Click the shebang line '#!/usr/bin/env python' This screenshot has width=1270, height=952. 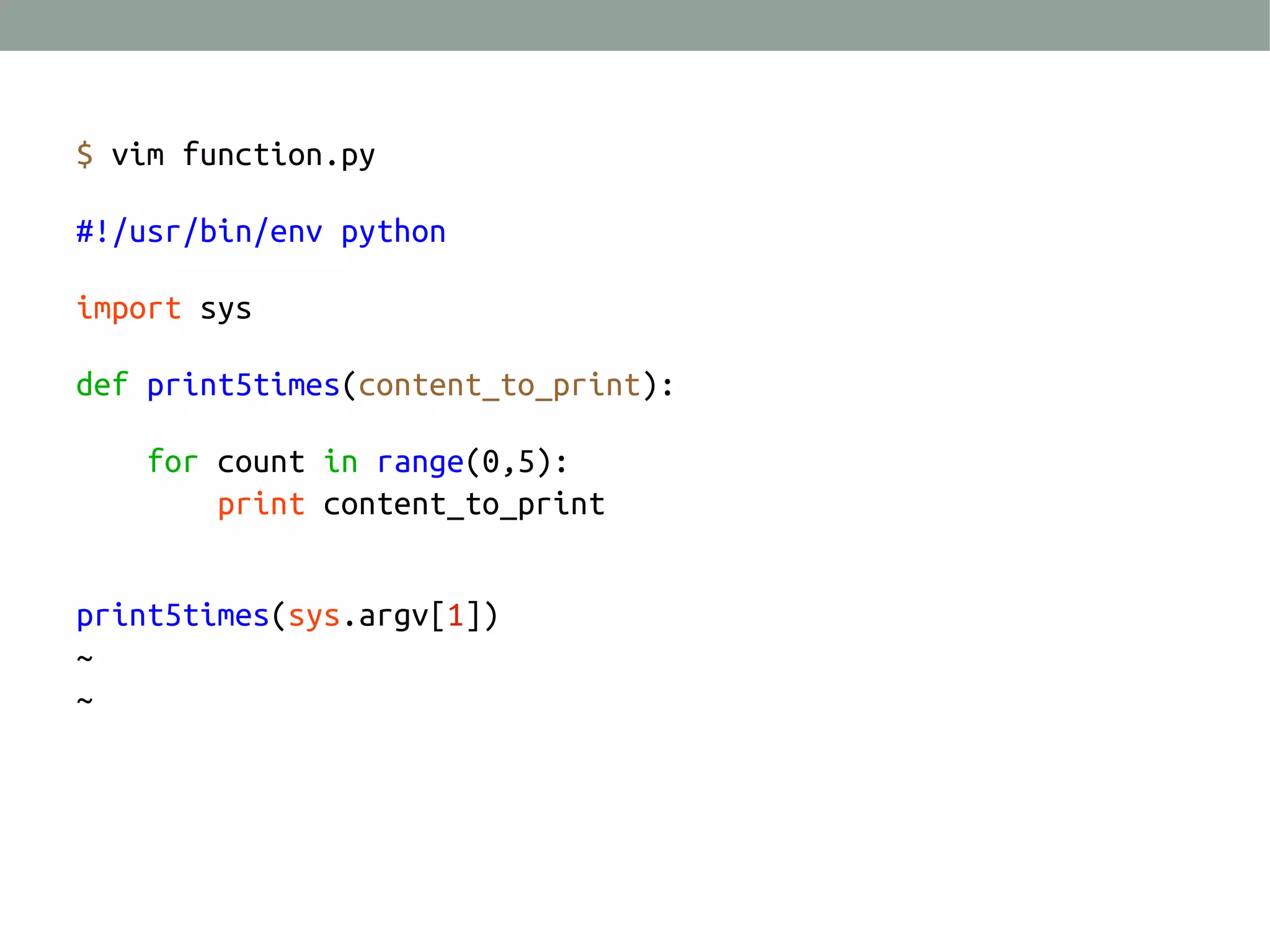[261, 233]
